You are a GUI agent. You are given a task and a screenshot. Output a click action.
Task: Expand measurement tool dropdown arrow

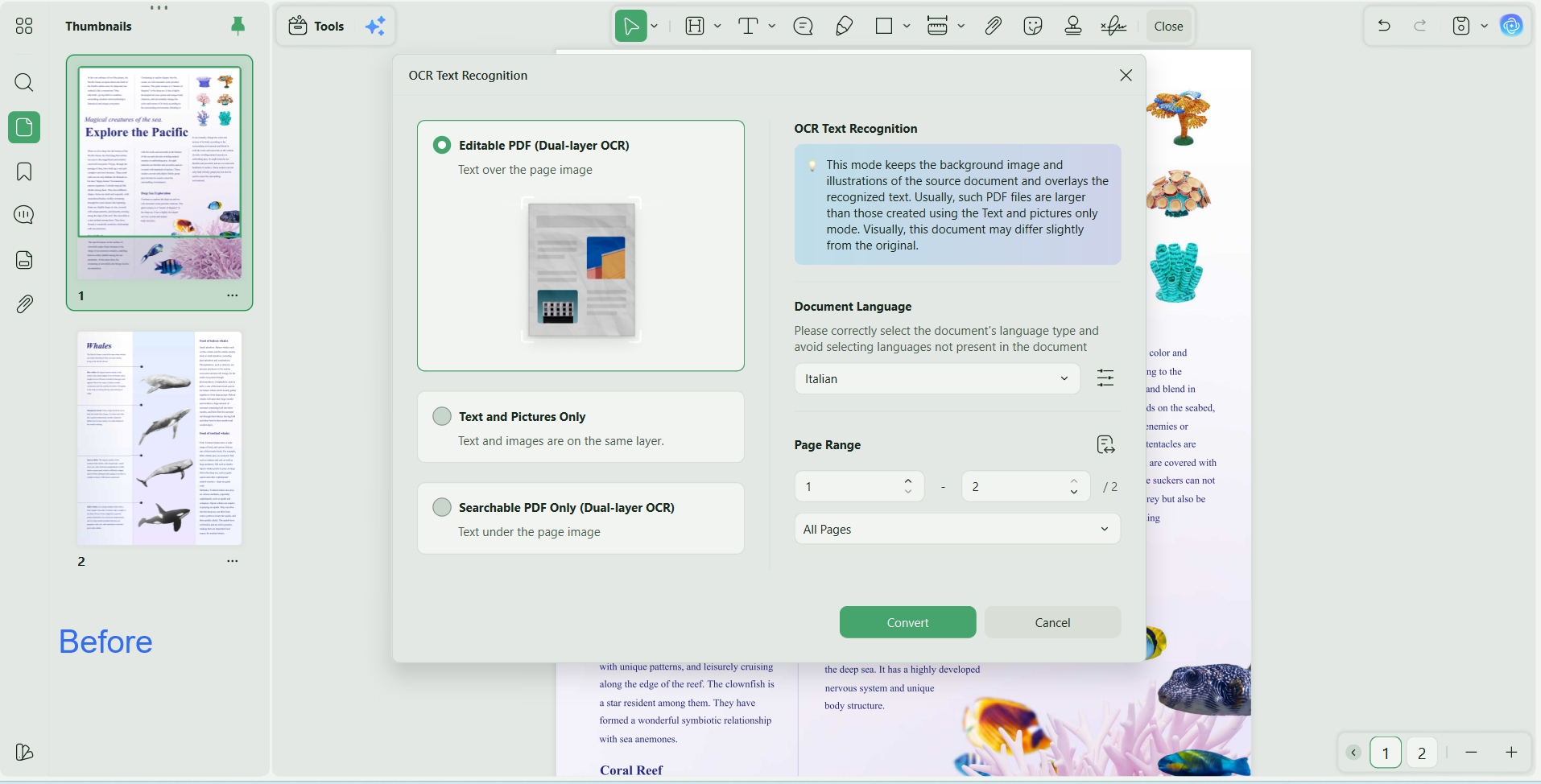(961, 26)
